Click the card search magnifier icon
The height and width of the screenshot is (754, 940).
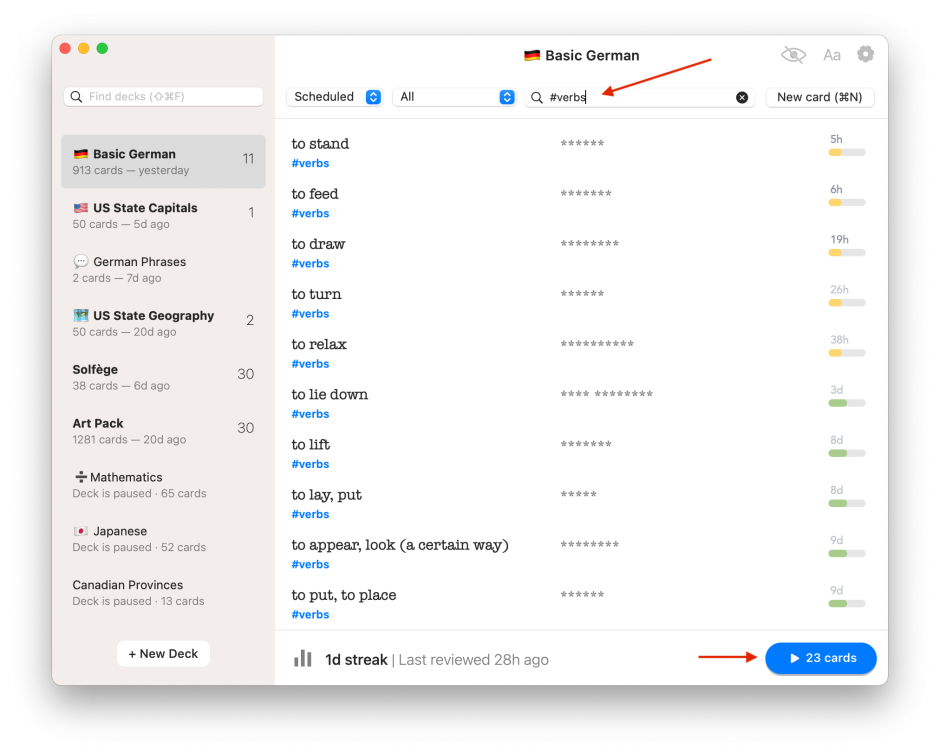(x=537, y=97)
